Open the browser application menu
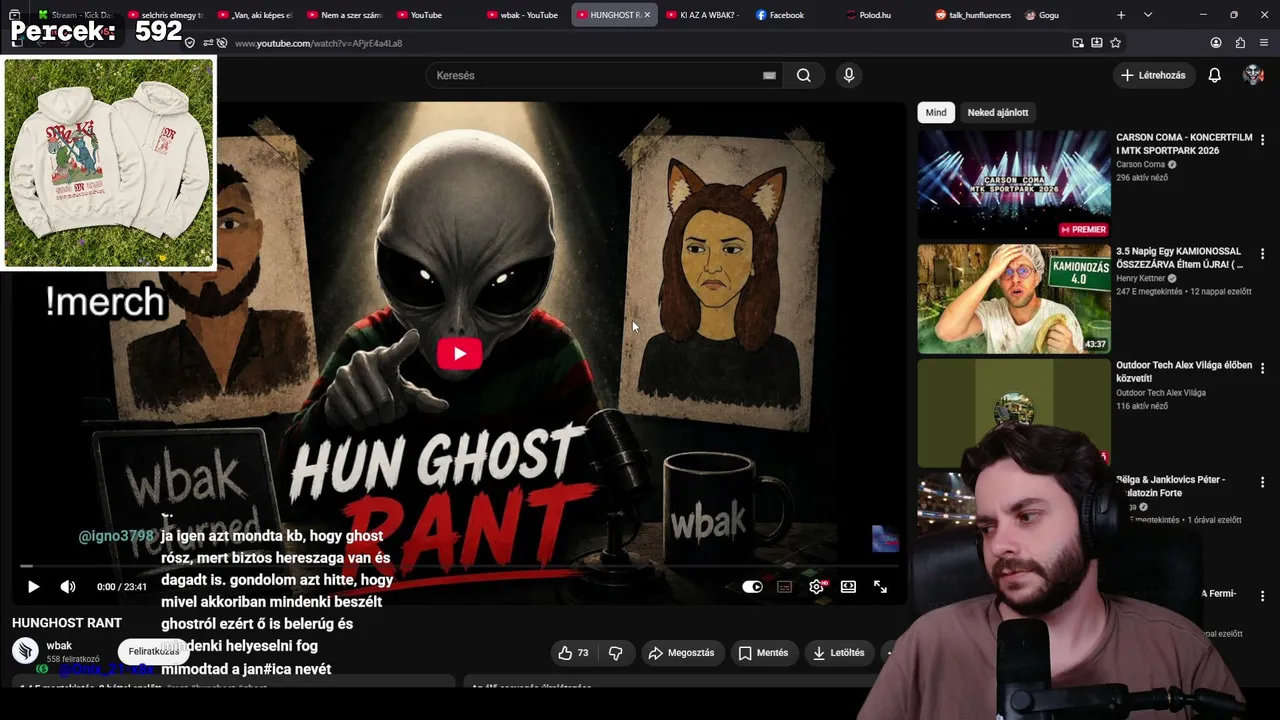Viewport: 1280px width, 720px height. [x=1264, y=43]
